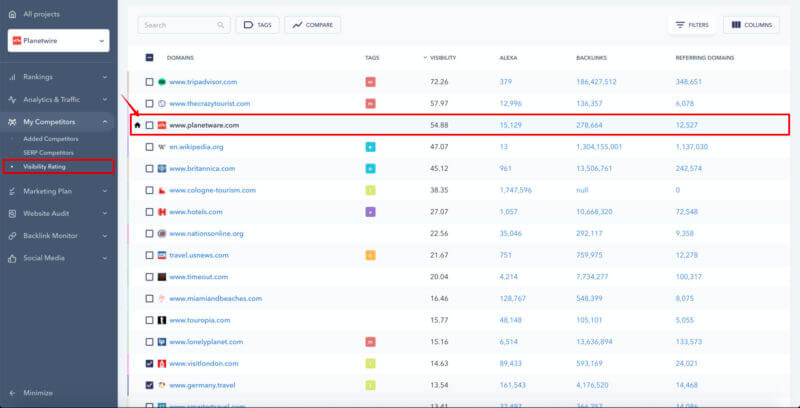800x408 pixels.
Task: Uncheck the www.visitlondon.com row checkbox
Action: click(x=149, y=364)
